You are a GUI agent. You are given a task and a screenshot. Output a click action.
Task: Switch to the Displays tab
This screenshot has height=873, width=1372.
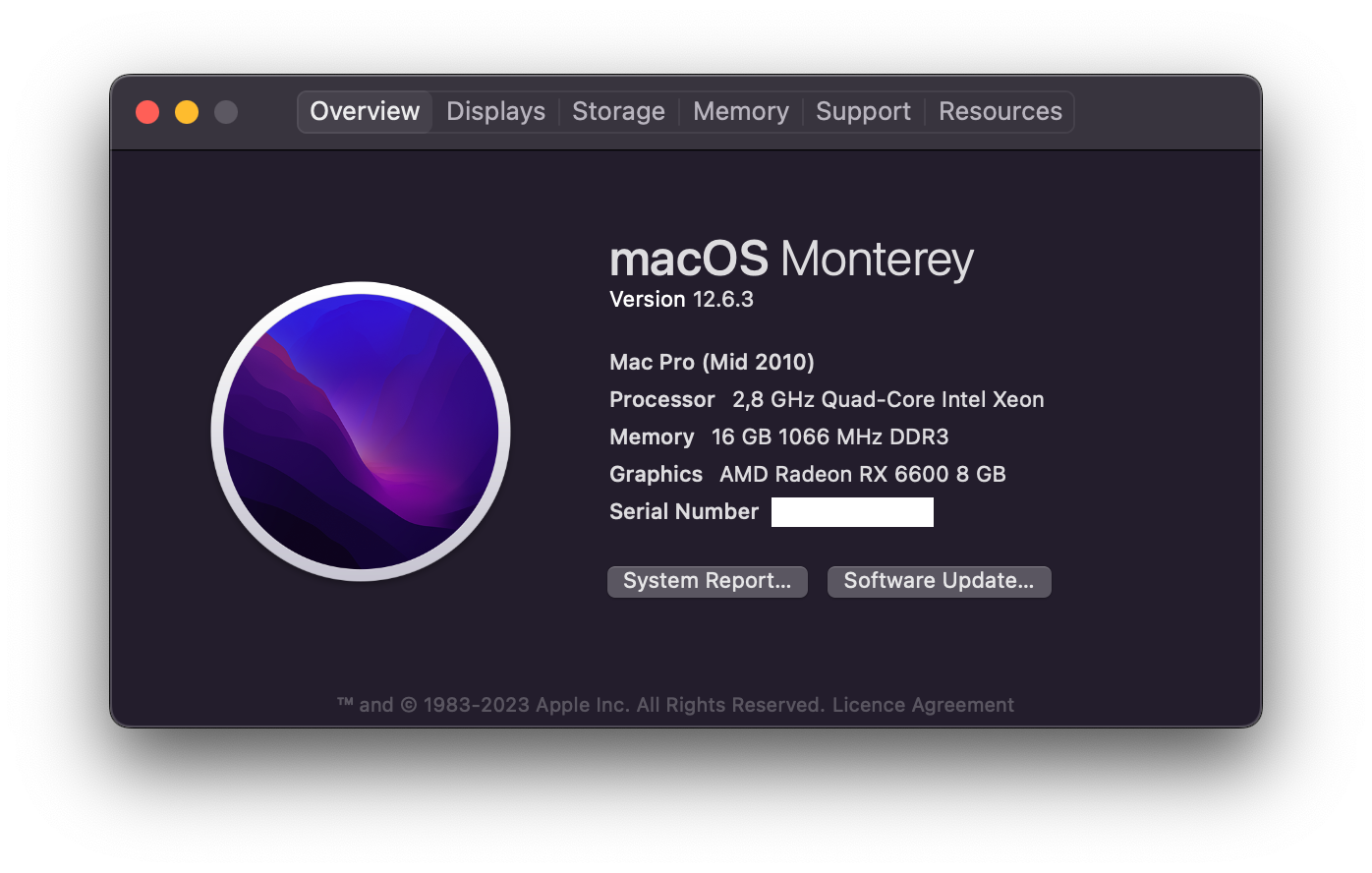click(495, 111)
